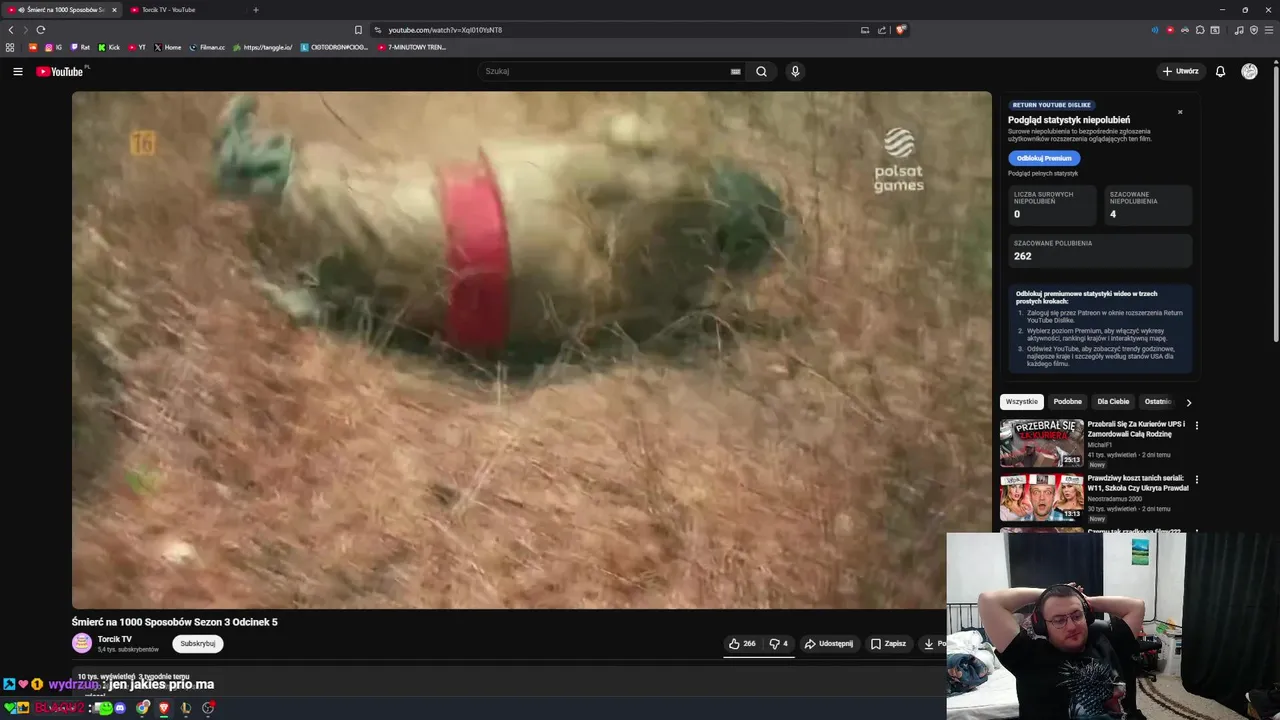Open the extensions puzzle icon

click(x=1200, y=30)
